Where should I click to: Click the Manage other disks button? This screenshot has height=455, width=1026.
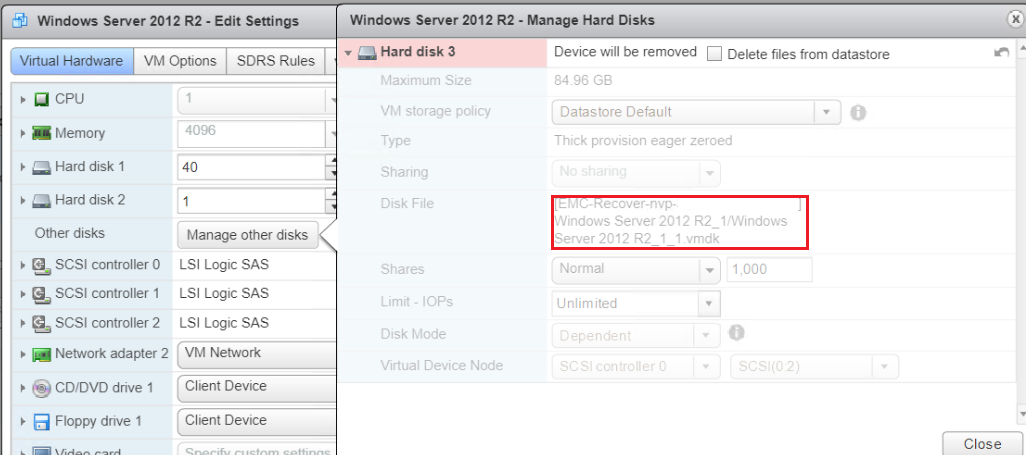point(247,235)
